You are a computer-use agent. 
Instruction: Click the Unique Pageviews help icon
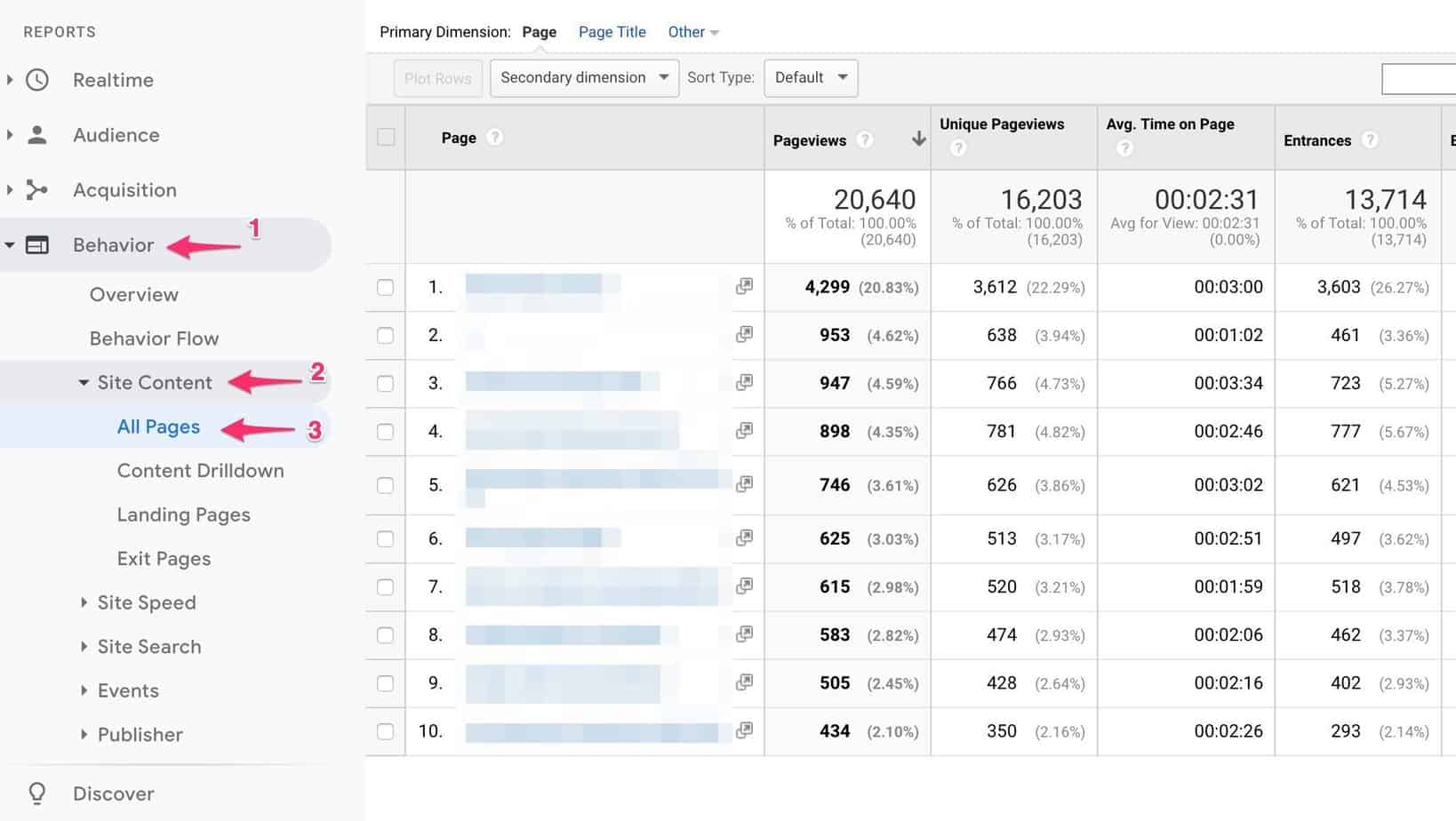[958, 147]
